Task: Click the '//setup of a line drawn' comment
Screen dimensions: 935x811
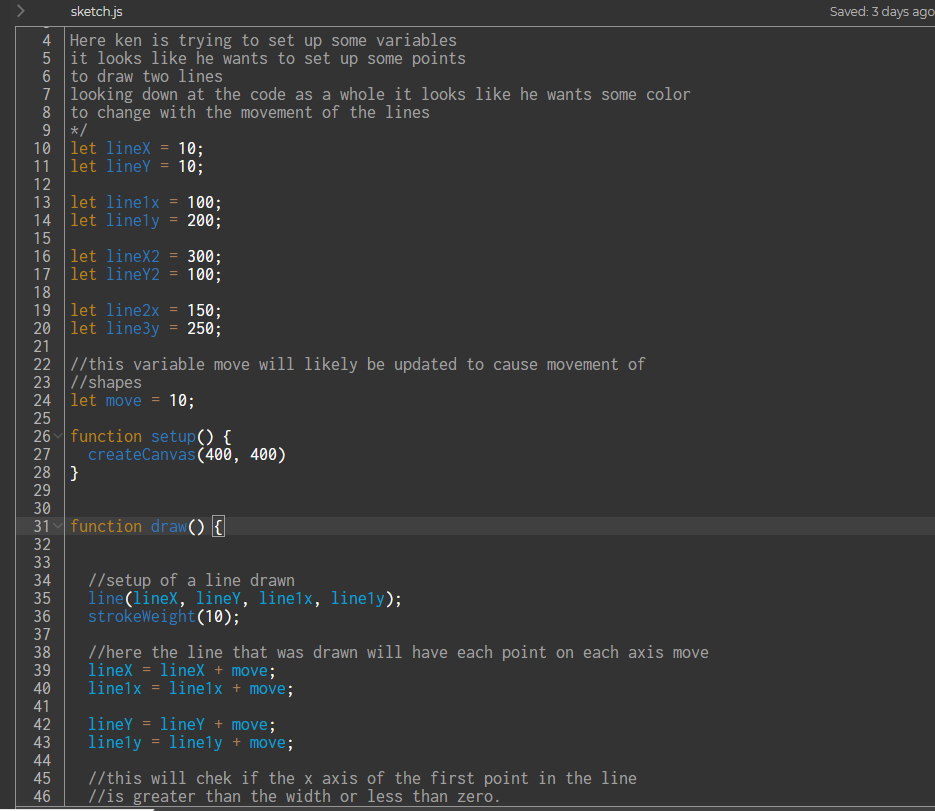Action: [x=191, y=581]
